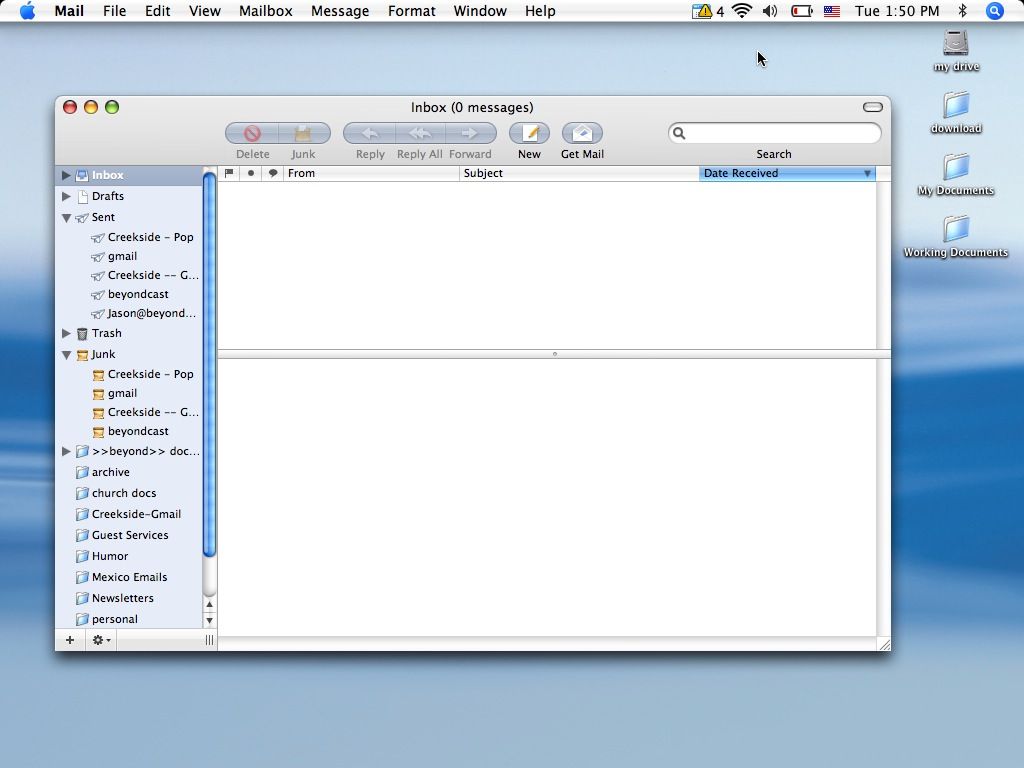This screenshot has width=1024, height=768.
Task: Open the gear action menu
Action: coord(101,640)
